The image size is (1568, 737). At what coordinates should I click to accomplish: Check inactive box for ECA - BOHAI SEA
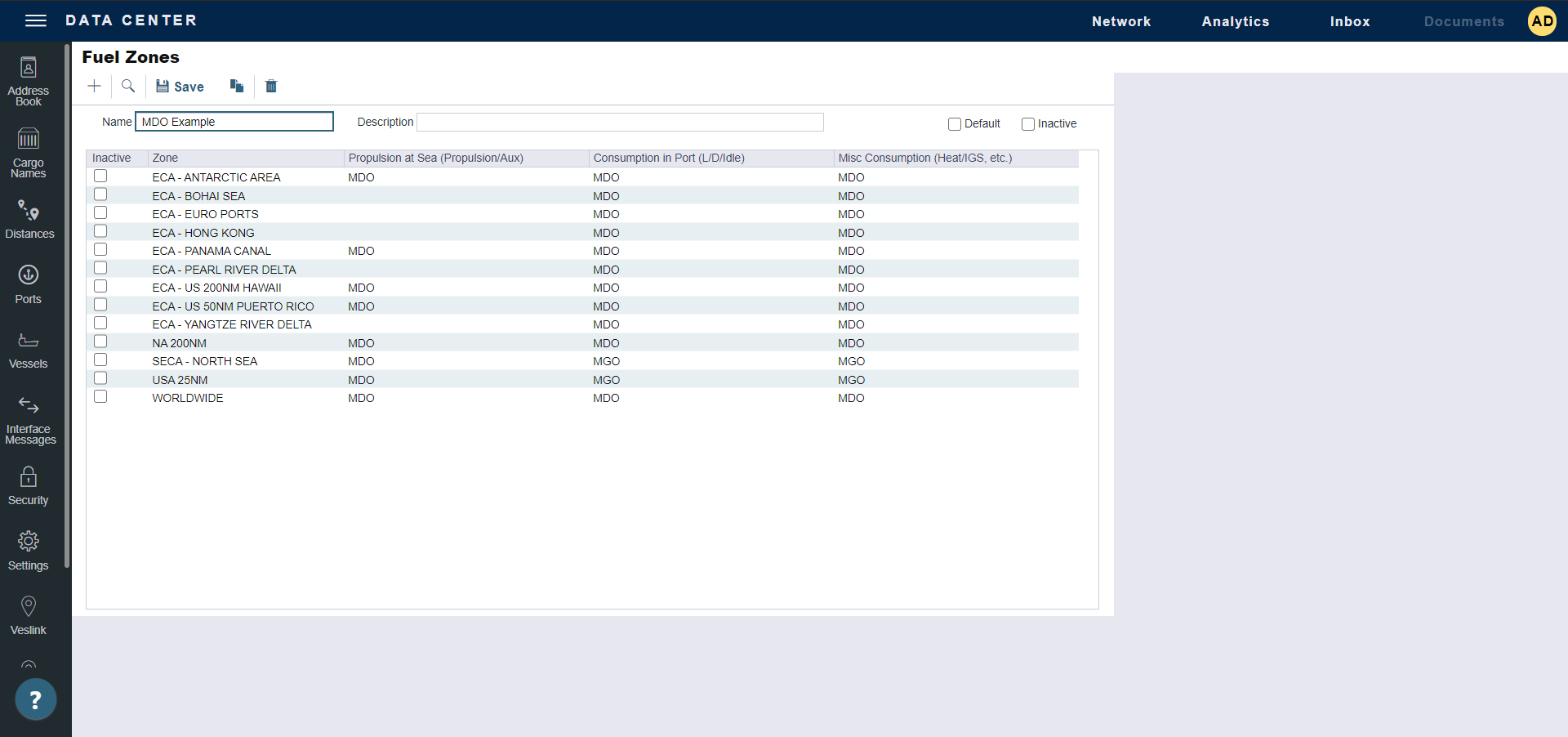tap(100, 194)
